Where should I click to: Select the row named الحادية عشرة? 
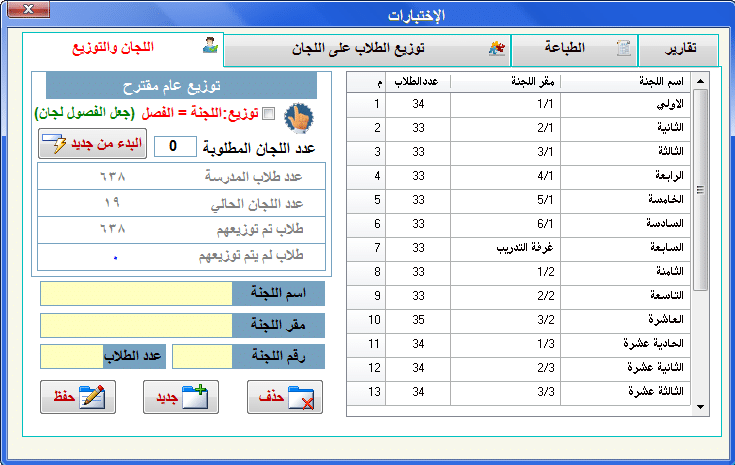point(518,344)
